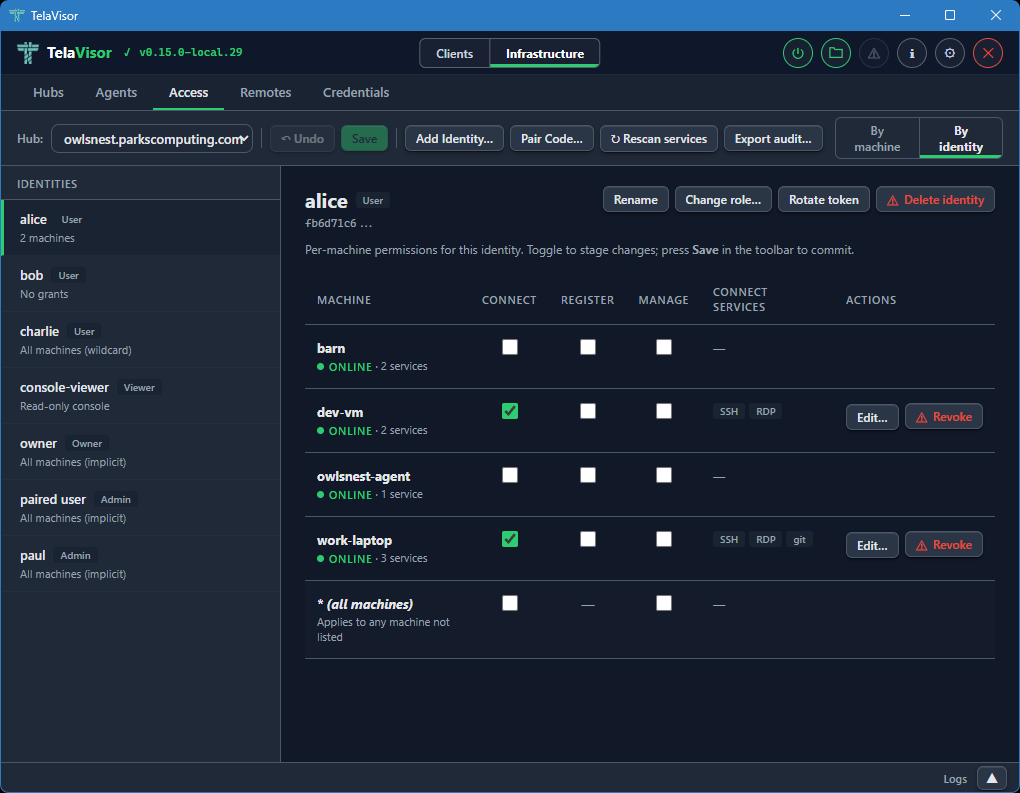Open the Credentials tab
This screenshot has width=1020, height=793.
click(356, 92)
